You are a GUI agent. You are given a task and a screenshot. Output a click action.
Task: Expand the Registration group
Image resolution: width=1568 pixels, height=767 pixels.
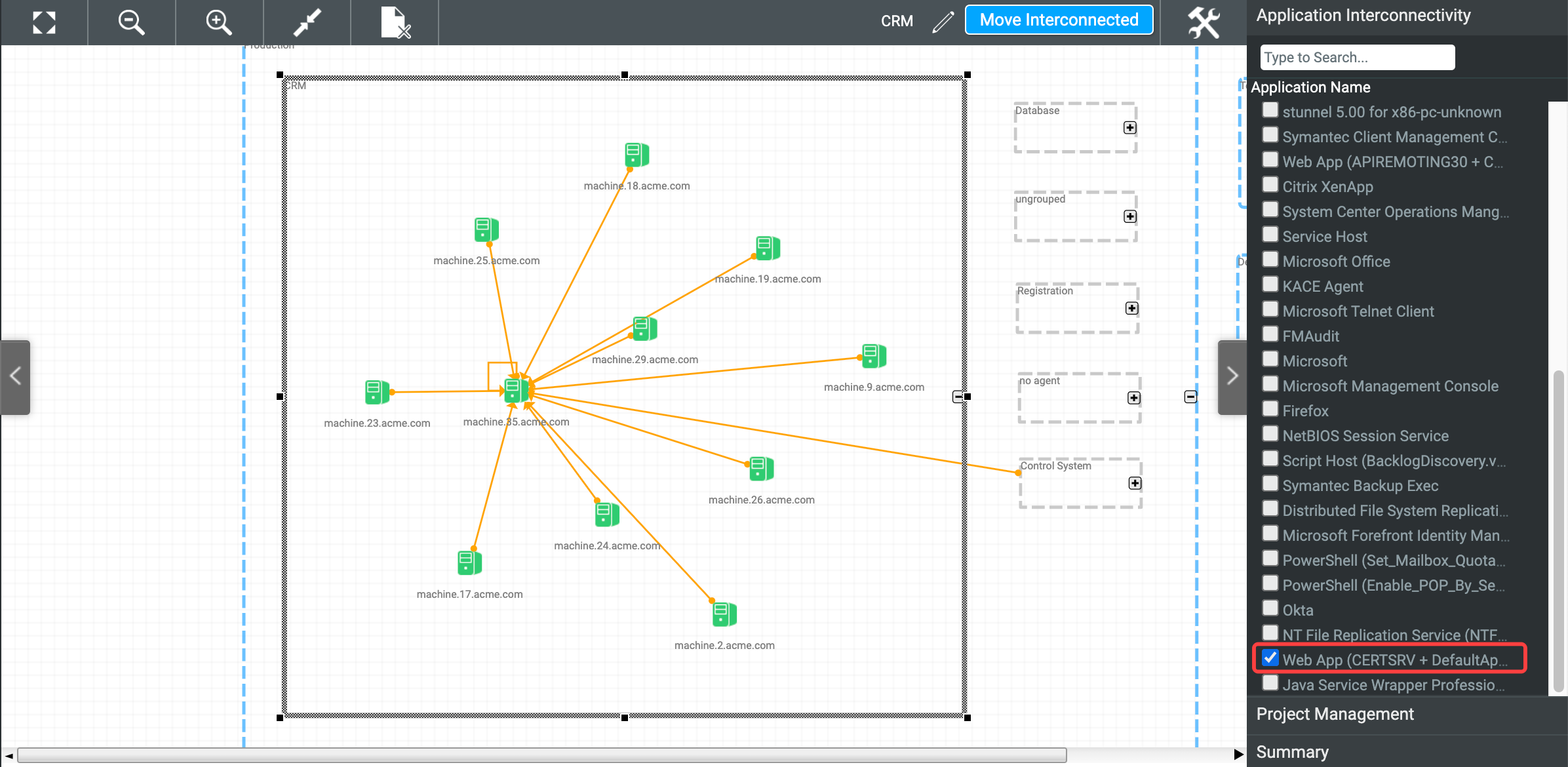point(1133,308)
